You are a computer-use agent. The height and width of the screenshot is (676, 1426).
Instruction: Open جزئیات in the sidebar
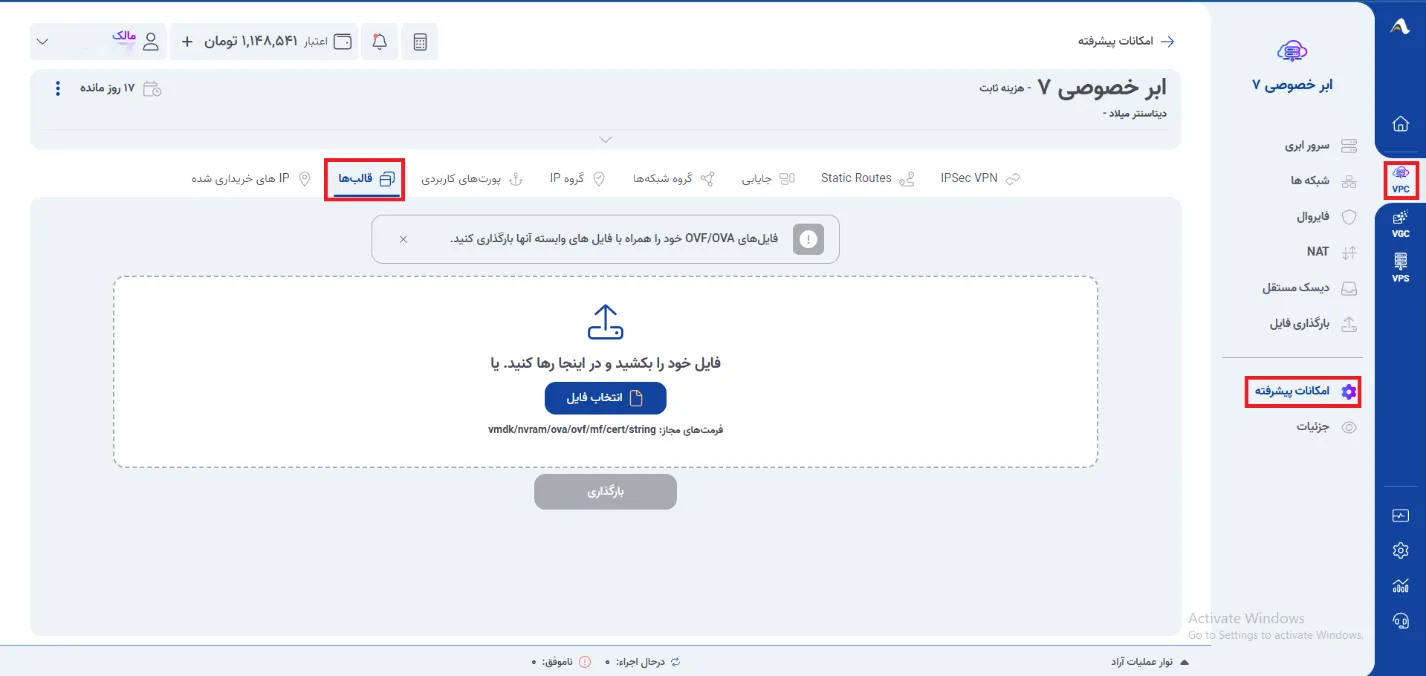tap(1326, 427)
